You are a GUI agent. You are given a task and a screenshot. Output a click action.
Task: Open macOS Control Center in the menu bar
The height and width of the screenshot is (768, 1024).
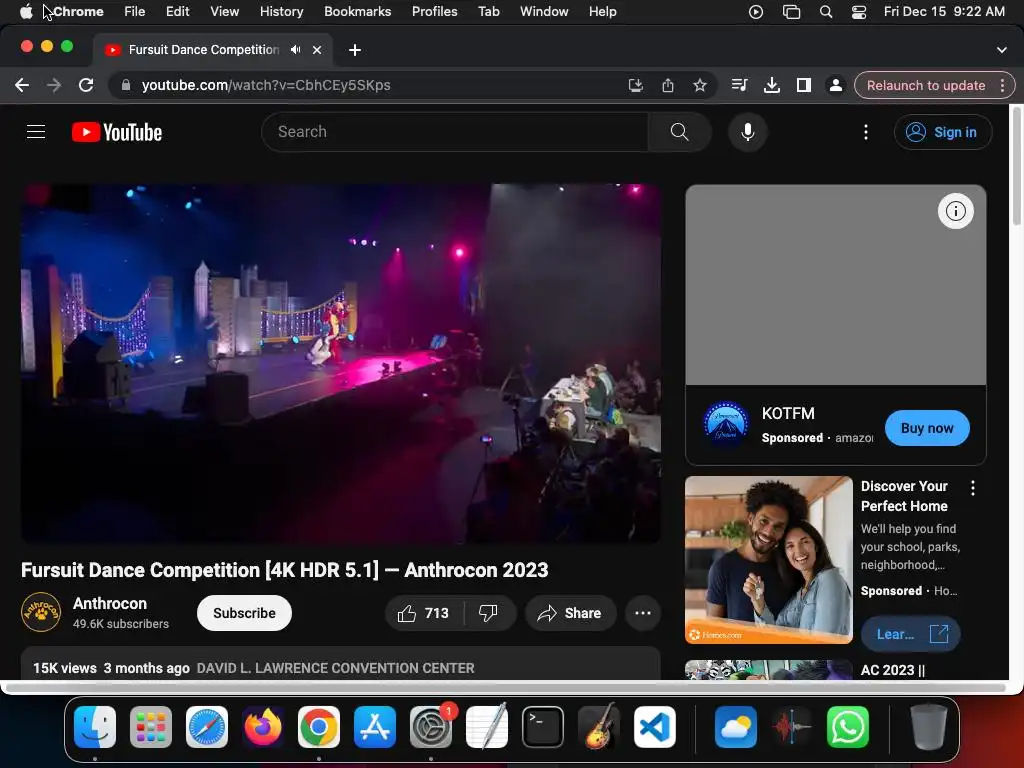[859, 12]
